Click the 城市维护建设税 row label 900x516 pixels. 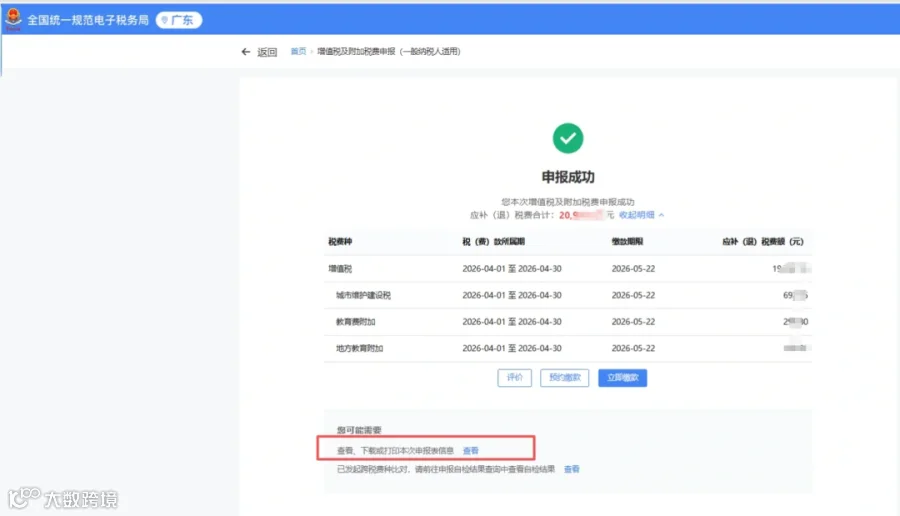click(363, 295)
